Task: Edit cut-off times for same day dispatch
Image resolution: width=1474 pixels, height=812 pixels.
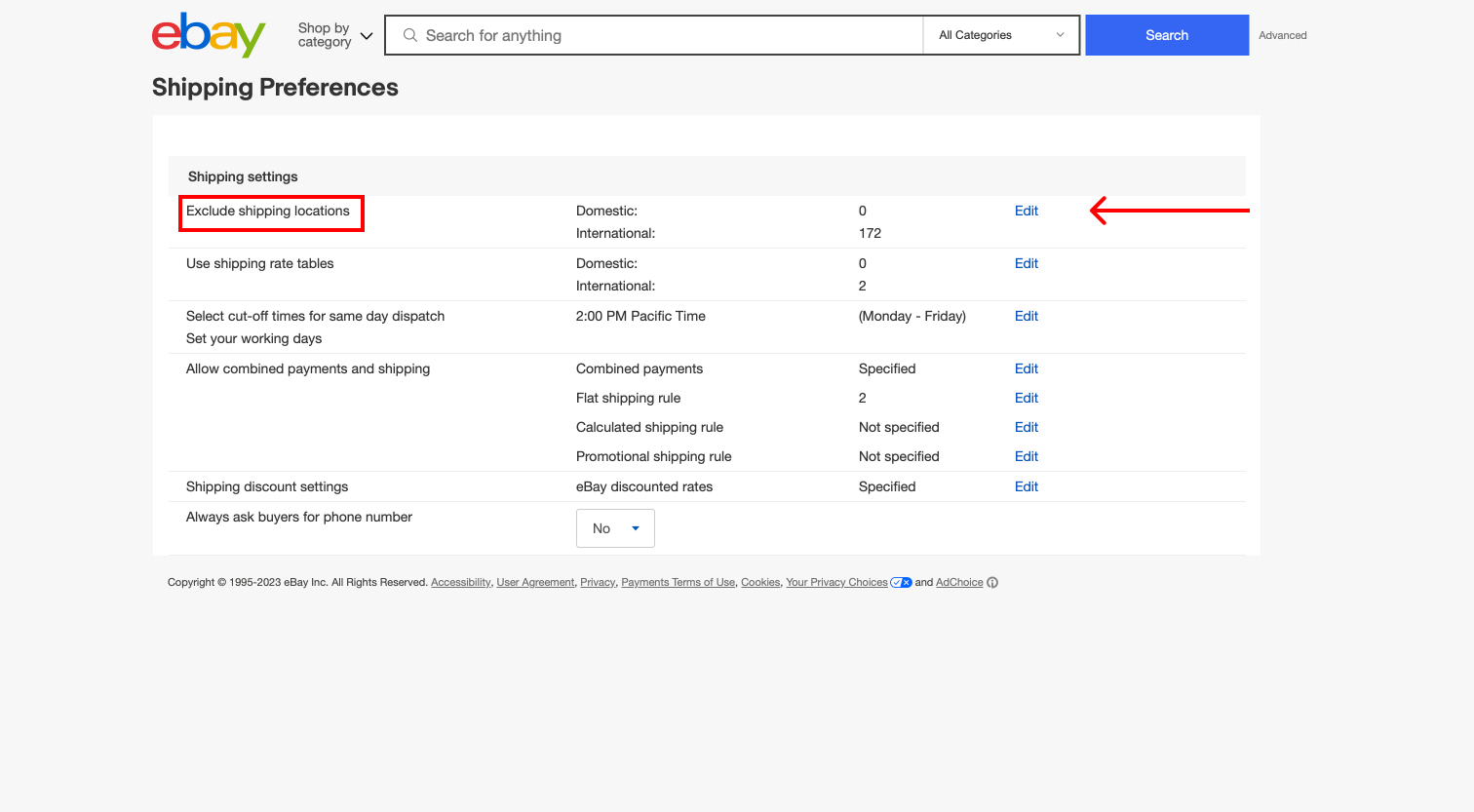Action: (1026, 316)
